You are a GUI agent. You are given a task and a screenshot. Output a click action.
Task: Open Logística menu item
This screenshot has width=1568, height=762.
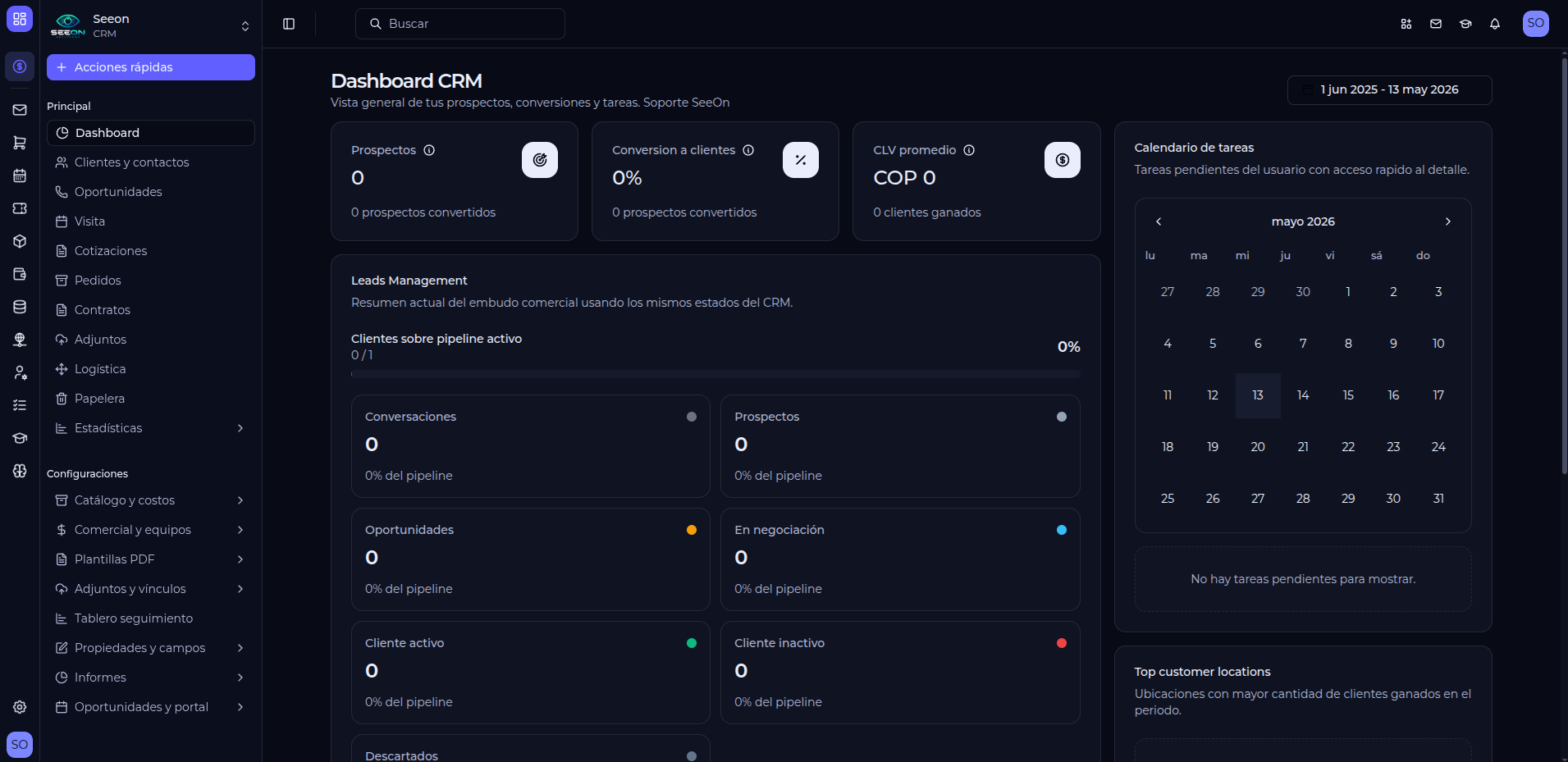(151, 369)
